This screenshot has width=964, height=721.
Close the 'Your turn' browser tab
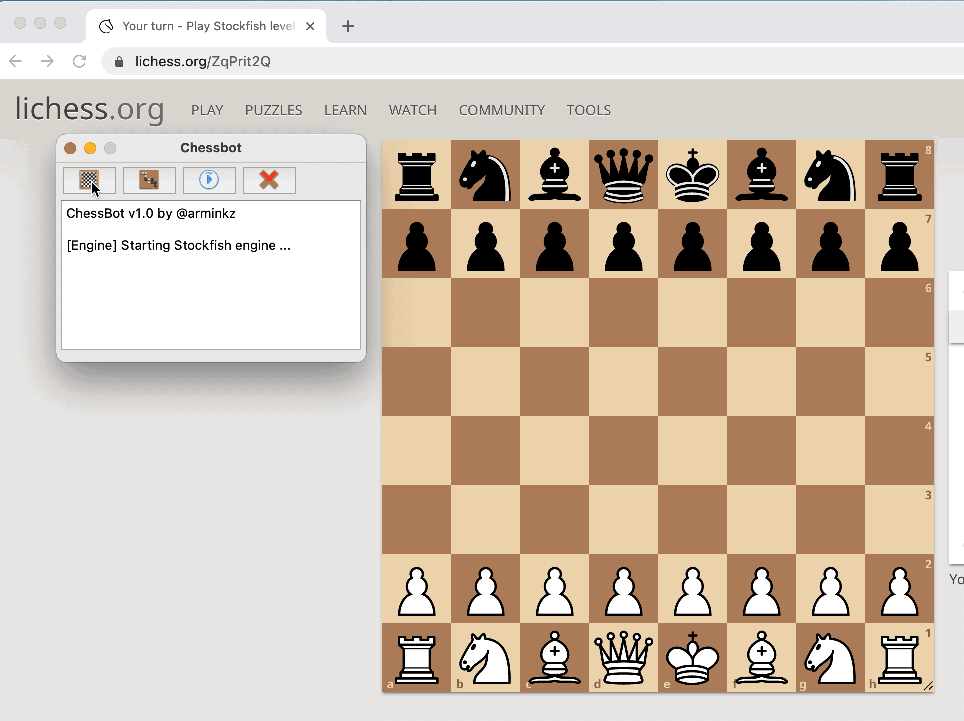click(310, 26)
